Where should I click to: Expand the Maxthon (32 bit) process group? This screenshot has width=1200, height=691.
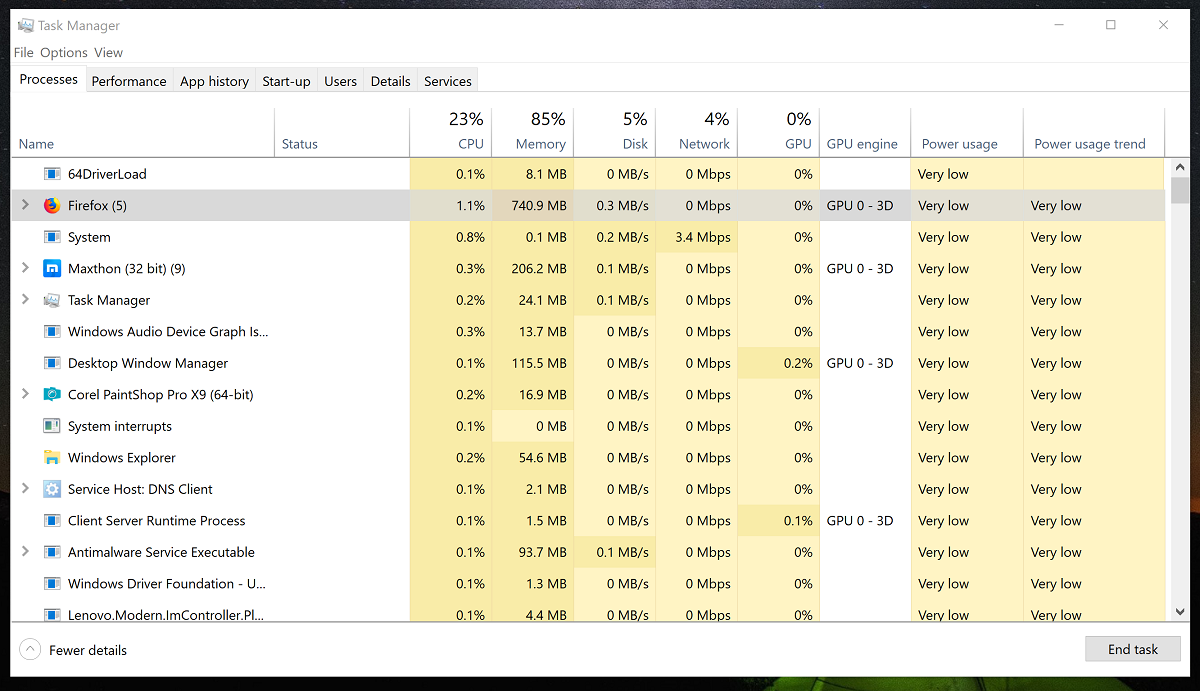(x=25, y=269)
